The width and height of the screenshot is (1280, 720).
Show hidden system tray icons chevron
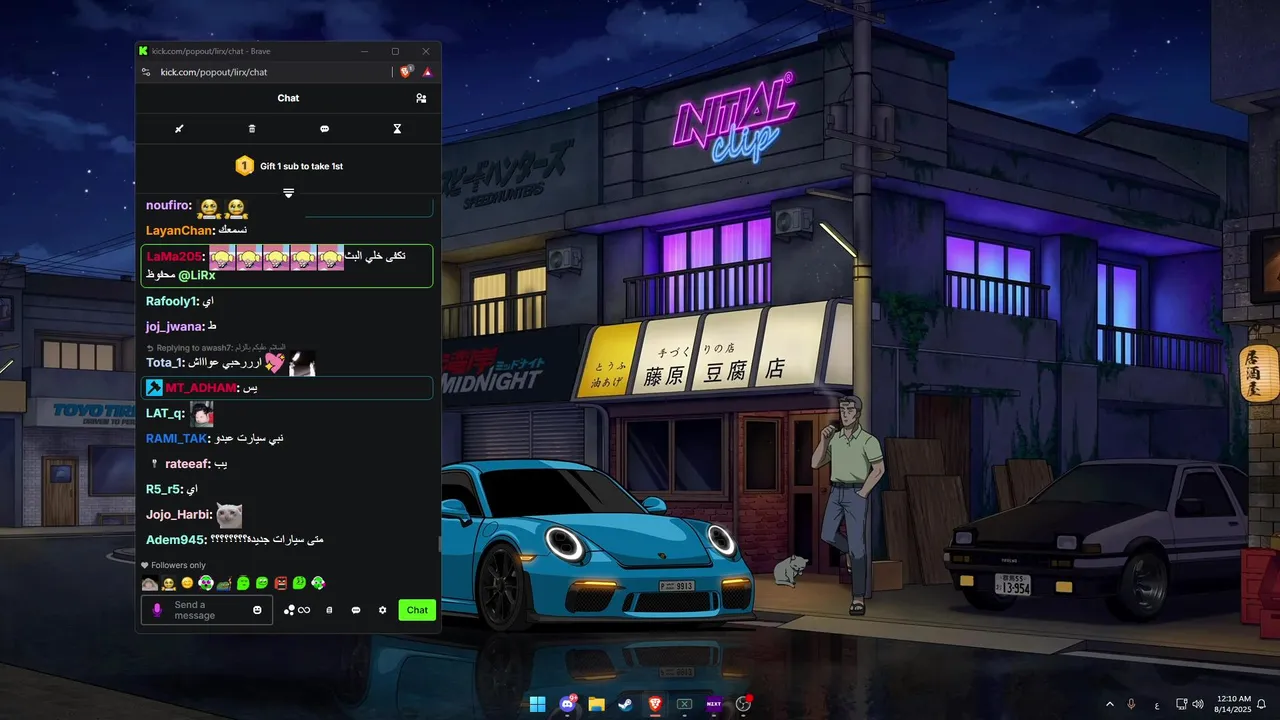(1109, 704)
